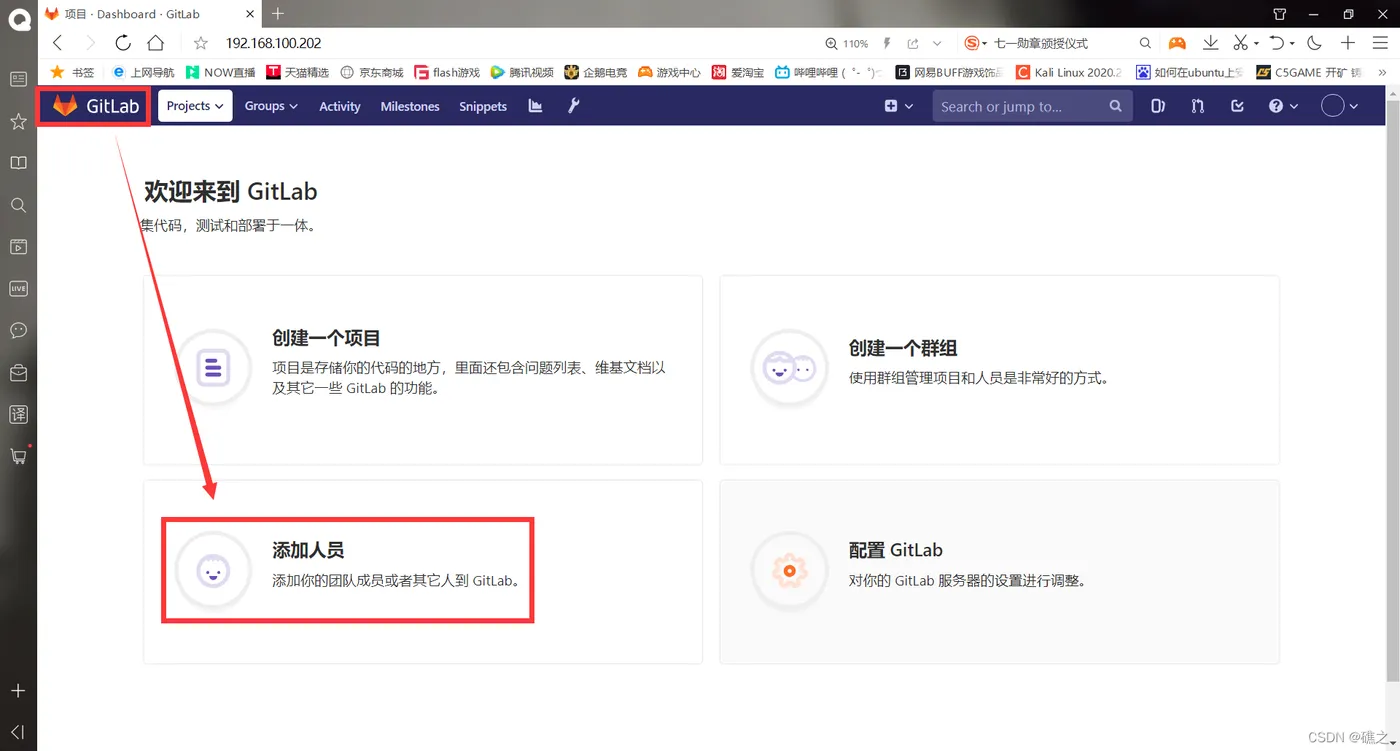Open the 110% zoom control
The width and height of the screenshot is (1400, 751).
coord(846,44)
